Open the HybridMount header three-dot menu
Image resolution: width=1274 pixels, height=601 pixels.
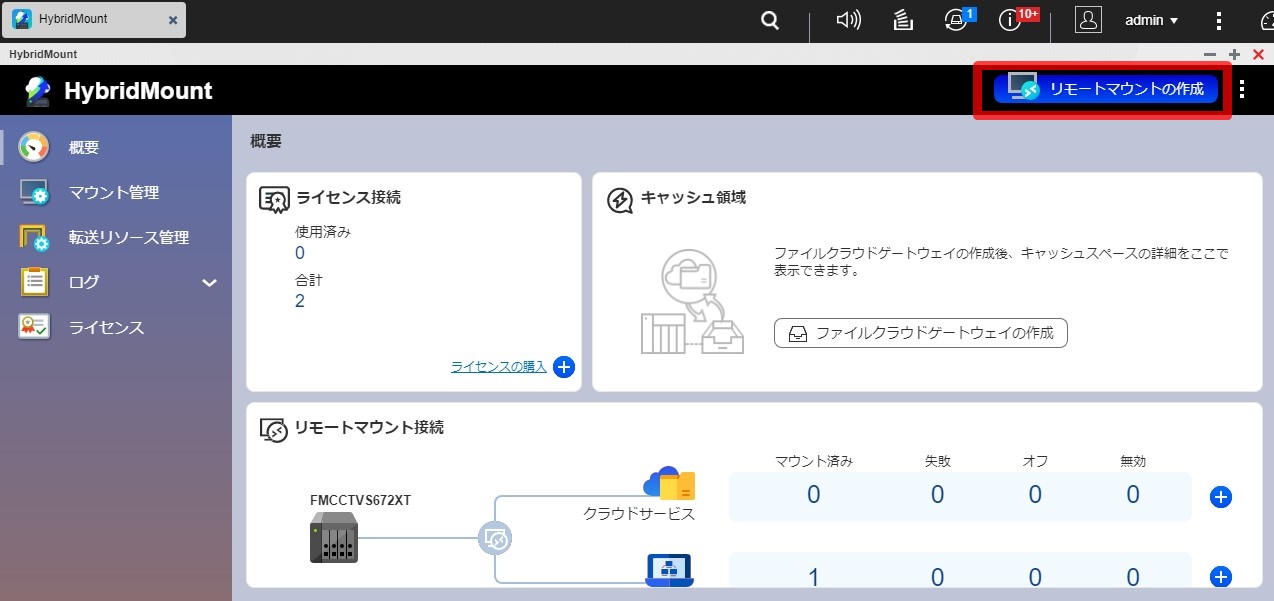click(1242, 90)
